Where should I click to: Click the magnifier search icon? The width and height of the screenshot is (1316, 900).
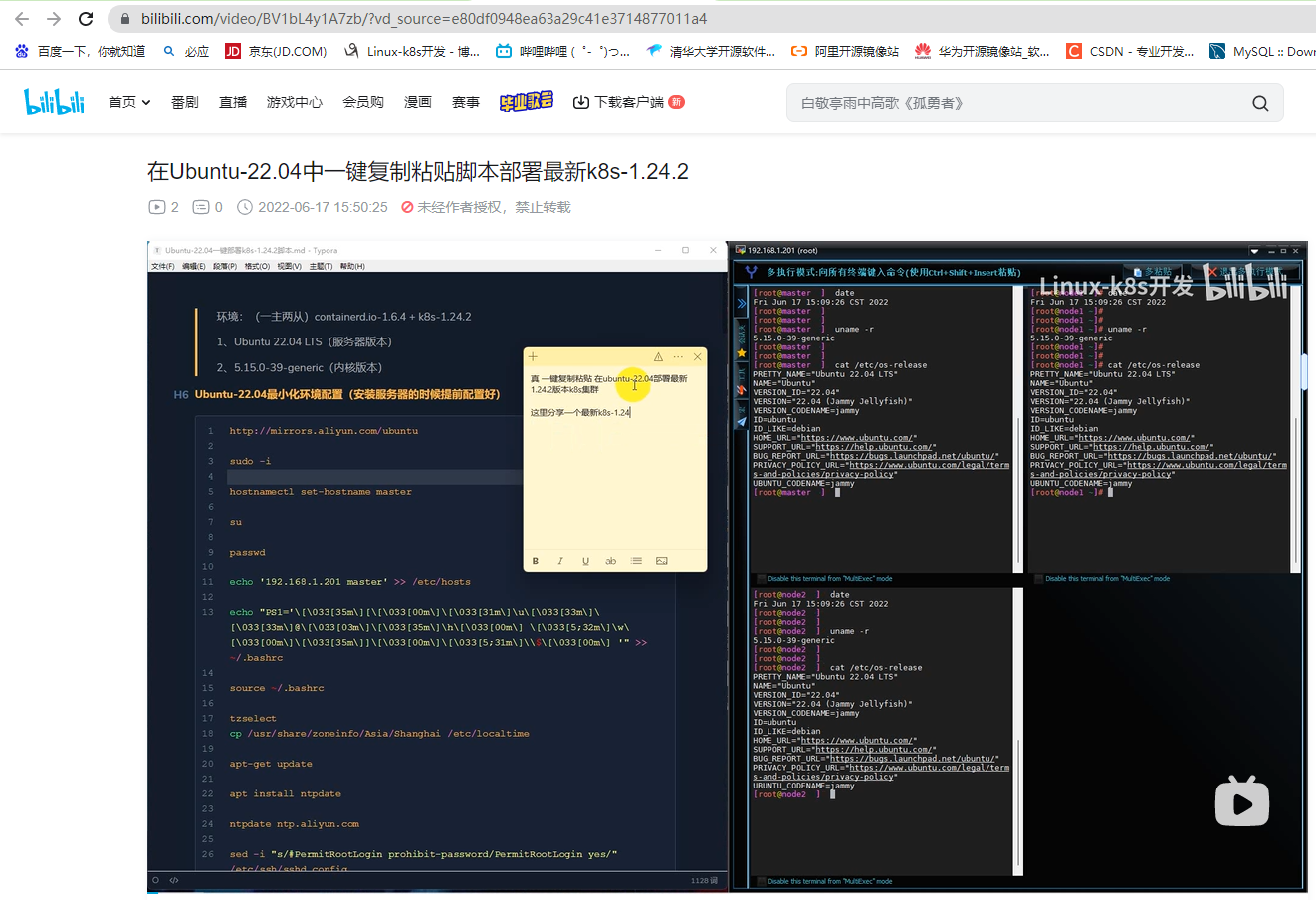[1260, 103]
